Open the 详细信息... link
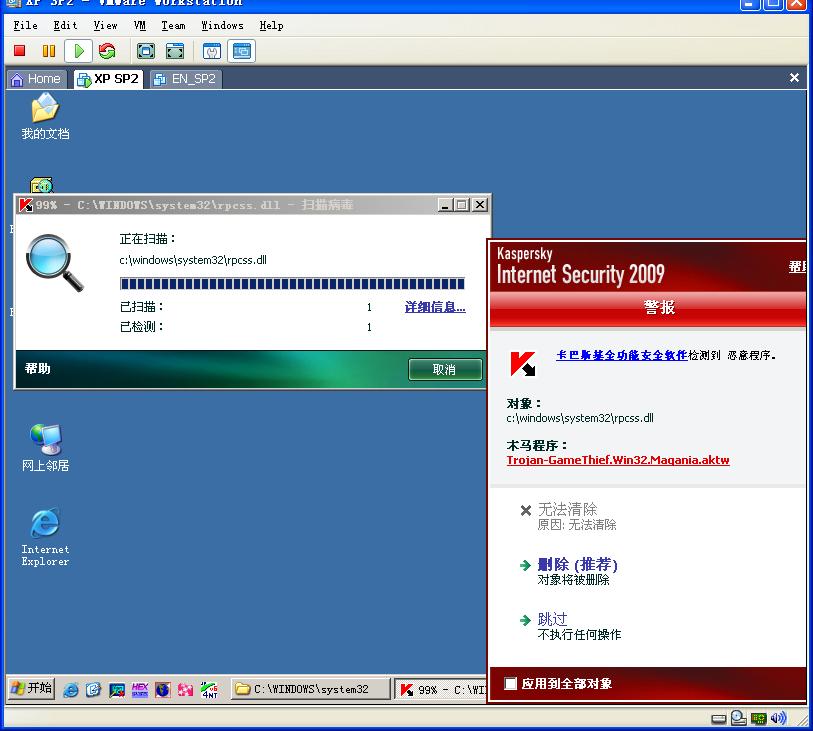Screen dimensions: 813x731 [435, 307]
